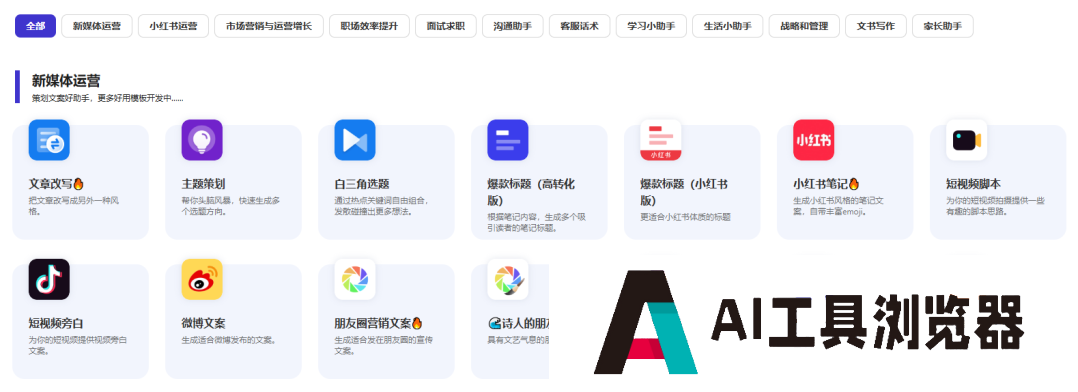Select the 职场效率提升 tab
1078x392 pixels.
point(369,26)
